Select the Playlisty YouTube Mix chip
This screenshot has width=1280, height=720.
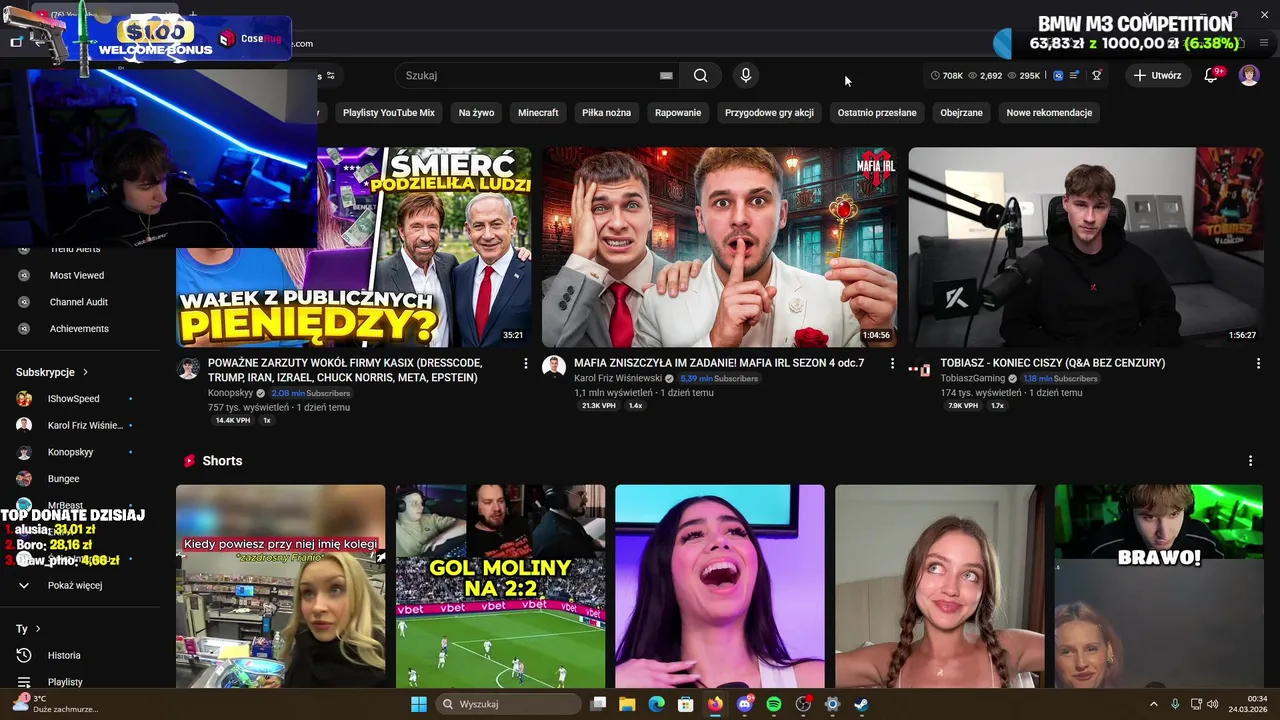pyautogui.click(x=389, y=113)
